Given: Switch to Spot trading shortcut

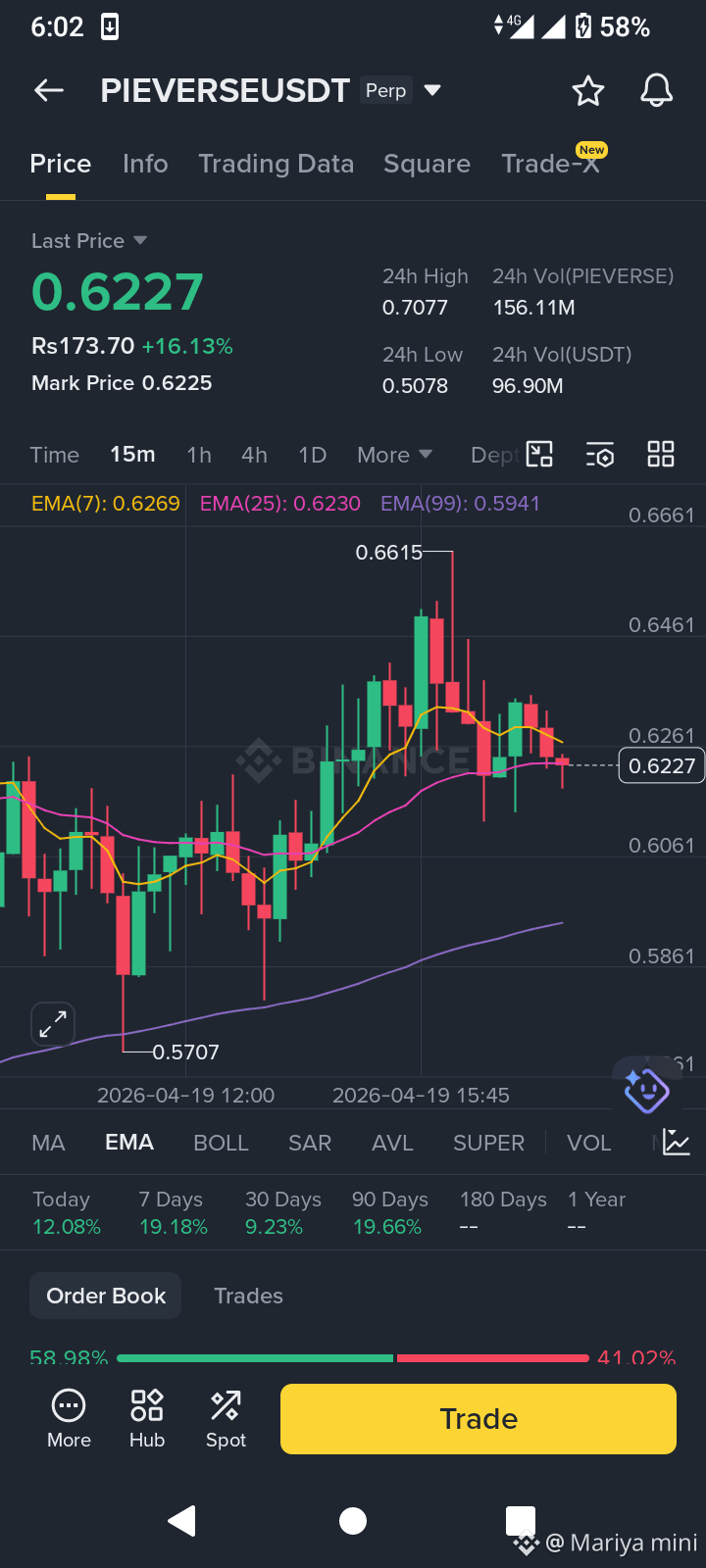Looking at the screenshot, I should point(226,1418).
